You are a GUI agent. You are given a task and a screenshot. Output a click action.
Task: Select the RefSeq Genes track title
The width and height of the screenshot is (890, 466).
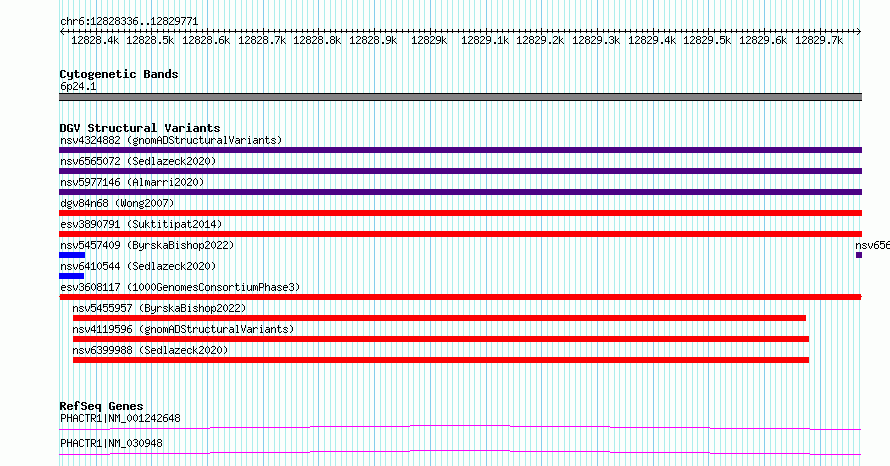point(101,406)
